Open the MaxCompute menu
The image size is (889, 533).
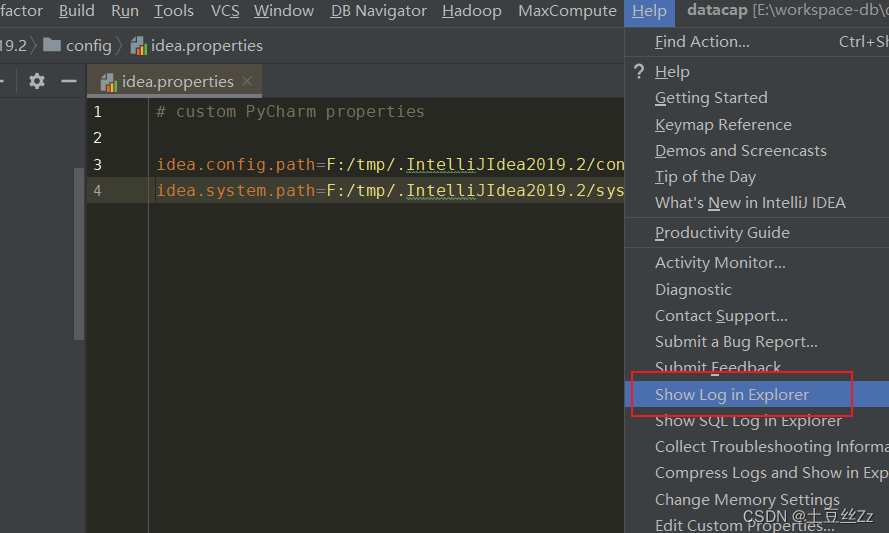[567, 11]
